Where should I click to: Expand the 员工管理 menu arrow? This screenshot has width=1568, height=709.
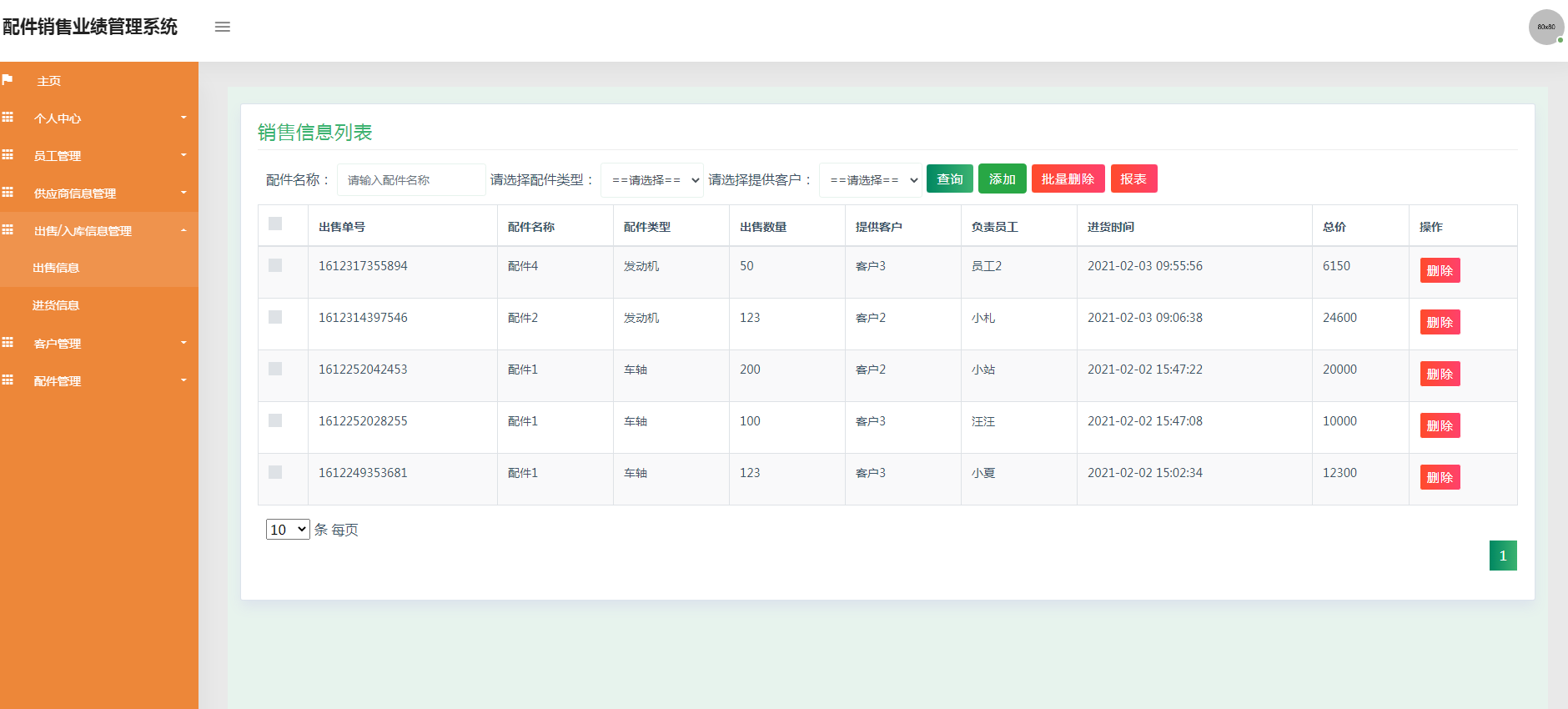[x=183, y=155]
